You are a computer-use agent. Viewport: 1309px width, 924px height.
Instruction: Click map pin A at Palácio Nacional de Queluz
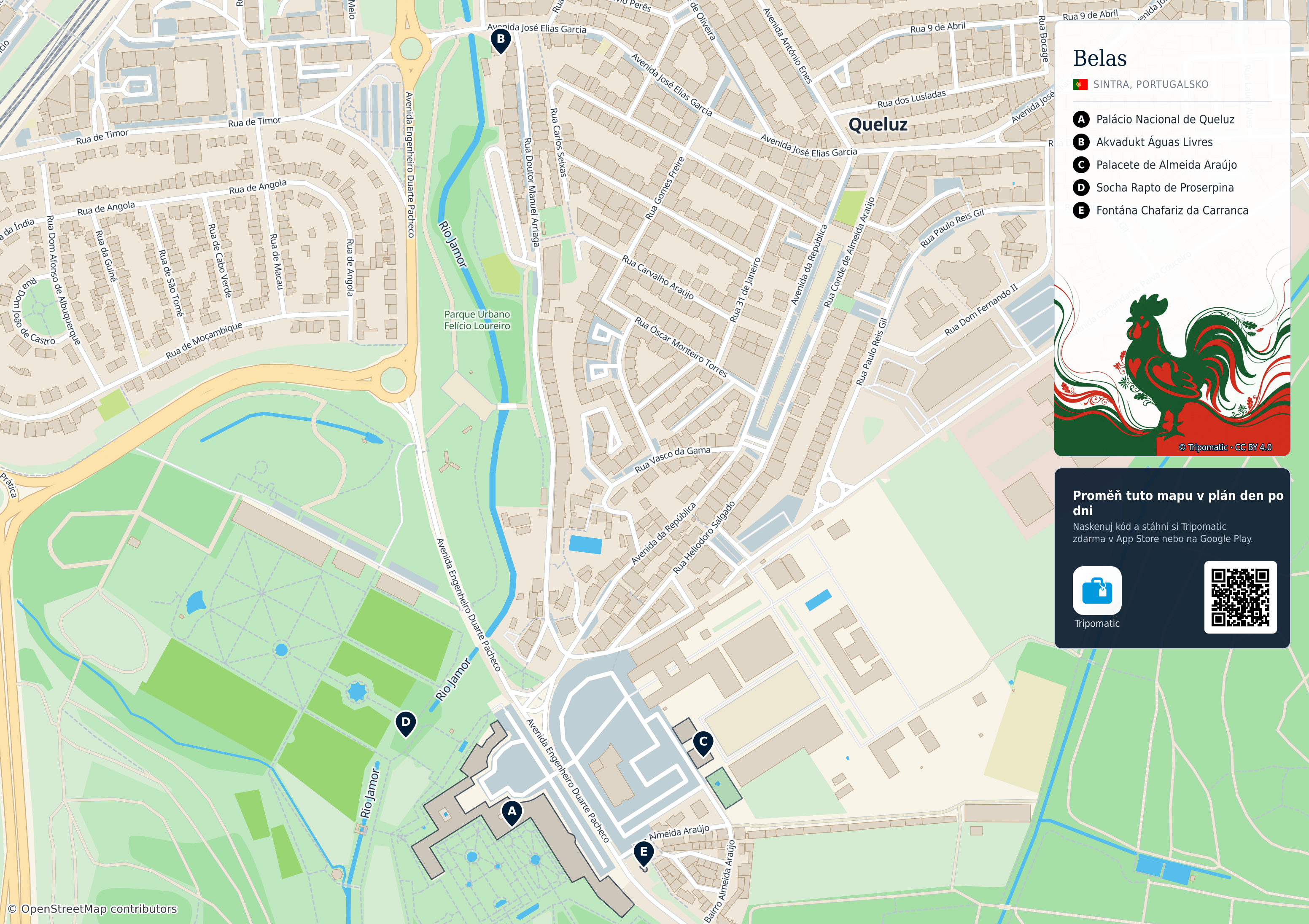512,813
